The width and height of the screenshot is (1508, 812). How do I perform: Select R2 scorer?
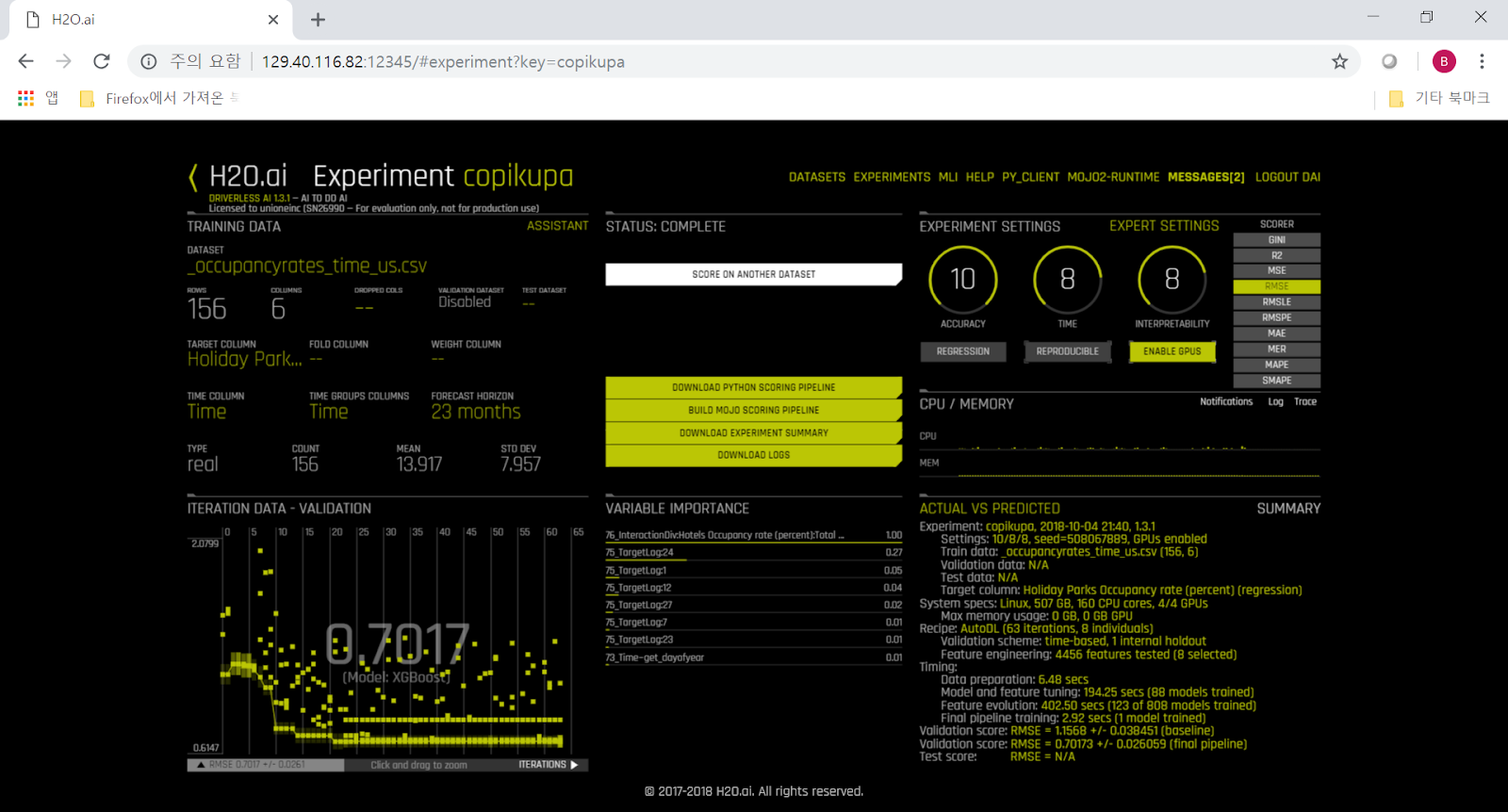(x=1276, y=255)
